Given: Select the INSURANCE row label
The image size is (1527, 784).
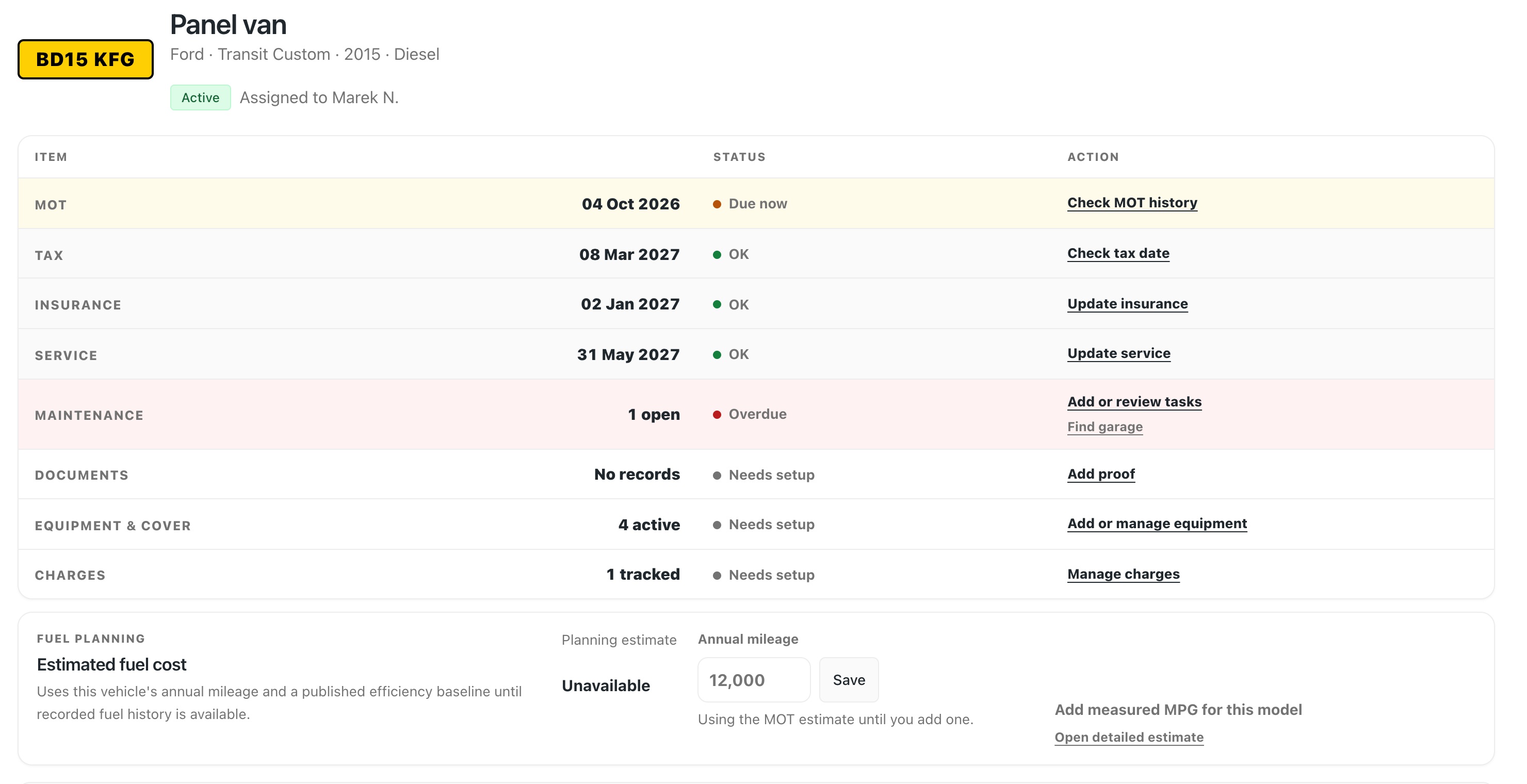Looking at the screenshot, I should click(78, 305).
